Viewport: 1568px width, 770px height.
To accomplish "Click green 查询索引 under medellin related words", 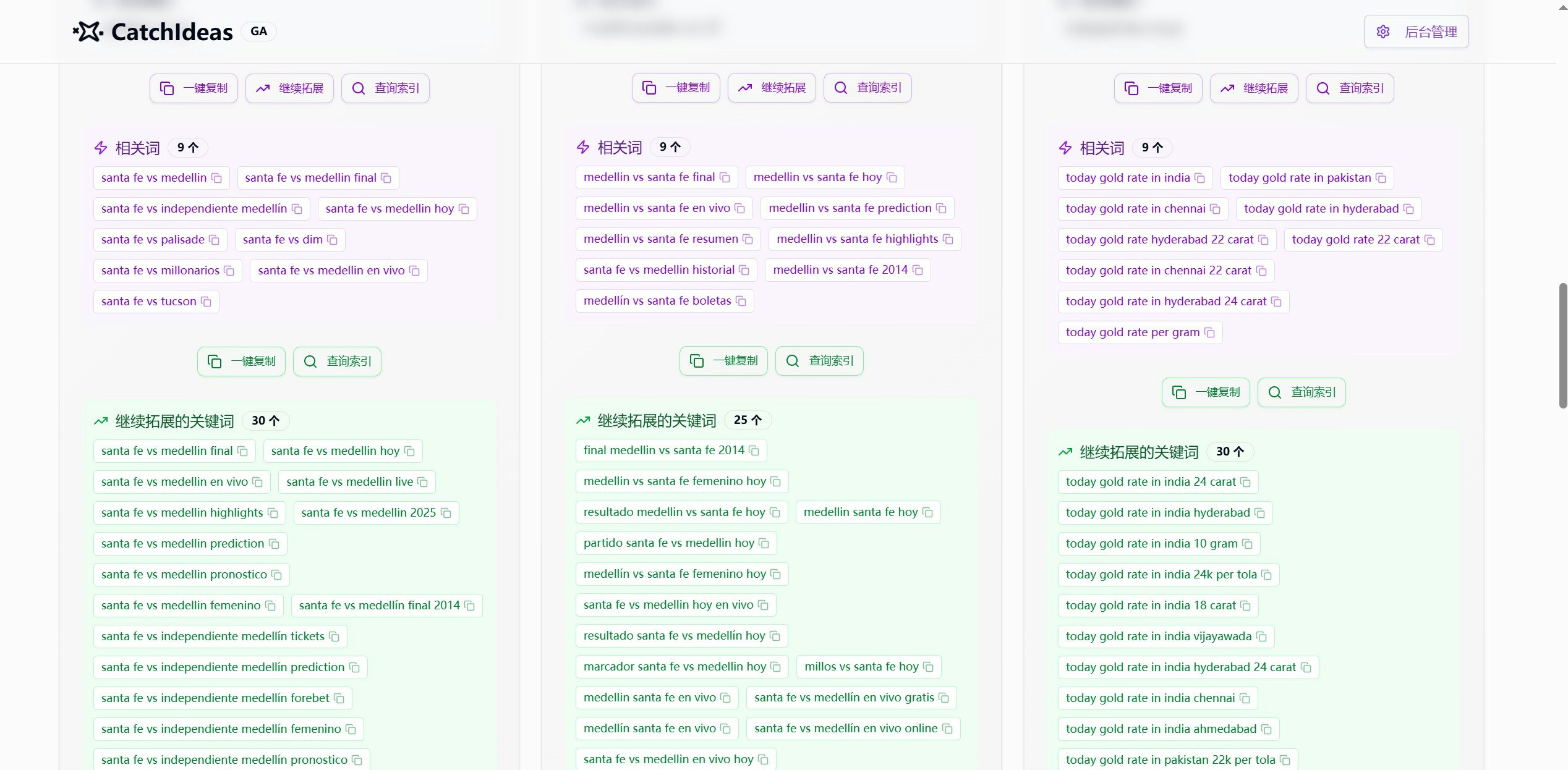I will [819, 361].
